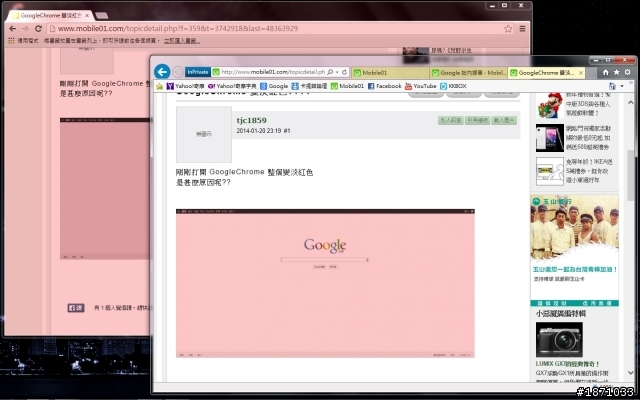
Task: Click the IE command bar icon on the right
Action: pyautogui.click(x=612, y=86)
